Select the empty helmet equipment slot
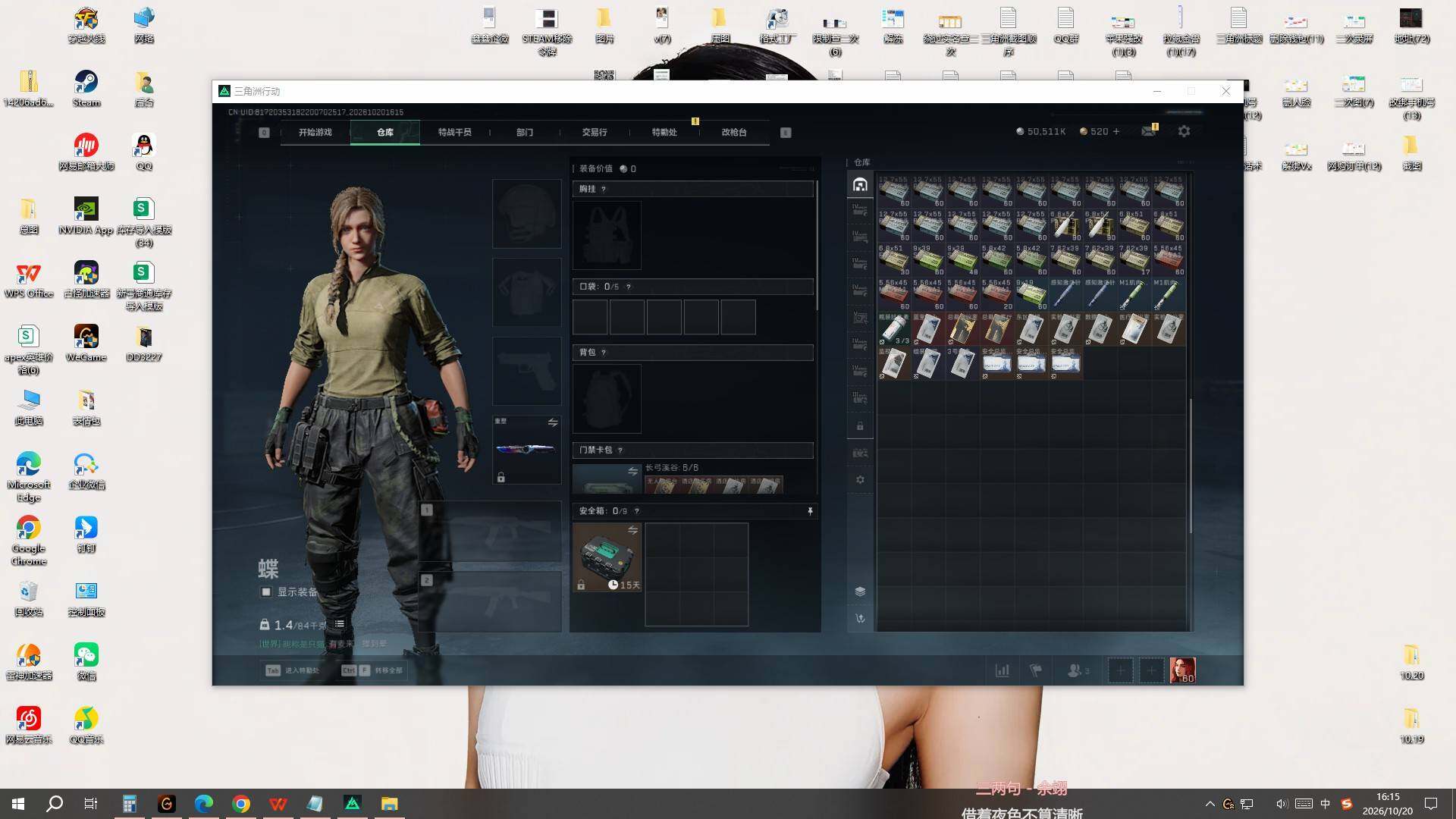Screen dimensions: 1456x819 pyautogui.click(x=527, y=214)
